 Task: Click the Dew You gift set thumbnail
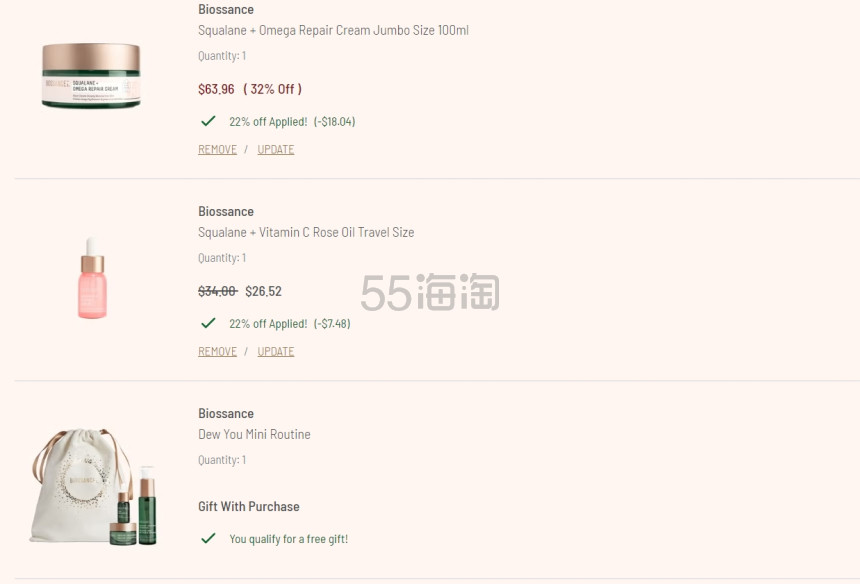tap(91, 483)
